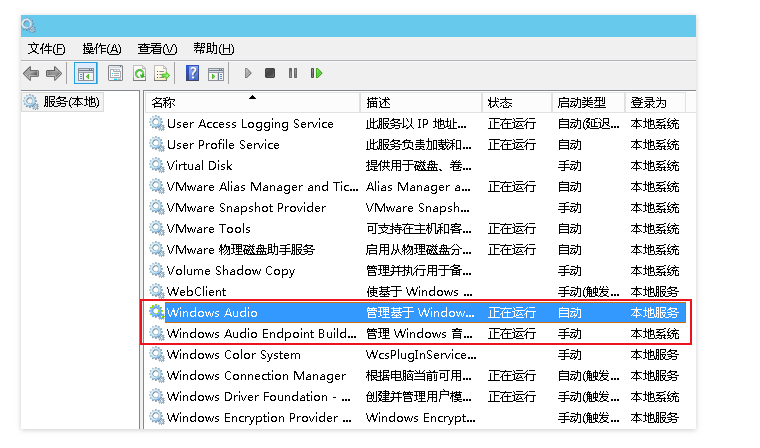Click the WcsPlugInService... description cell
Viewport: 760px width, 448px height.
[x=421, y=355]
